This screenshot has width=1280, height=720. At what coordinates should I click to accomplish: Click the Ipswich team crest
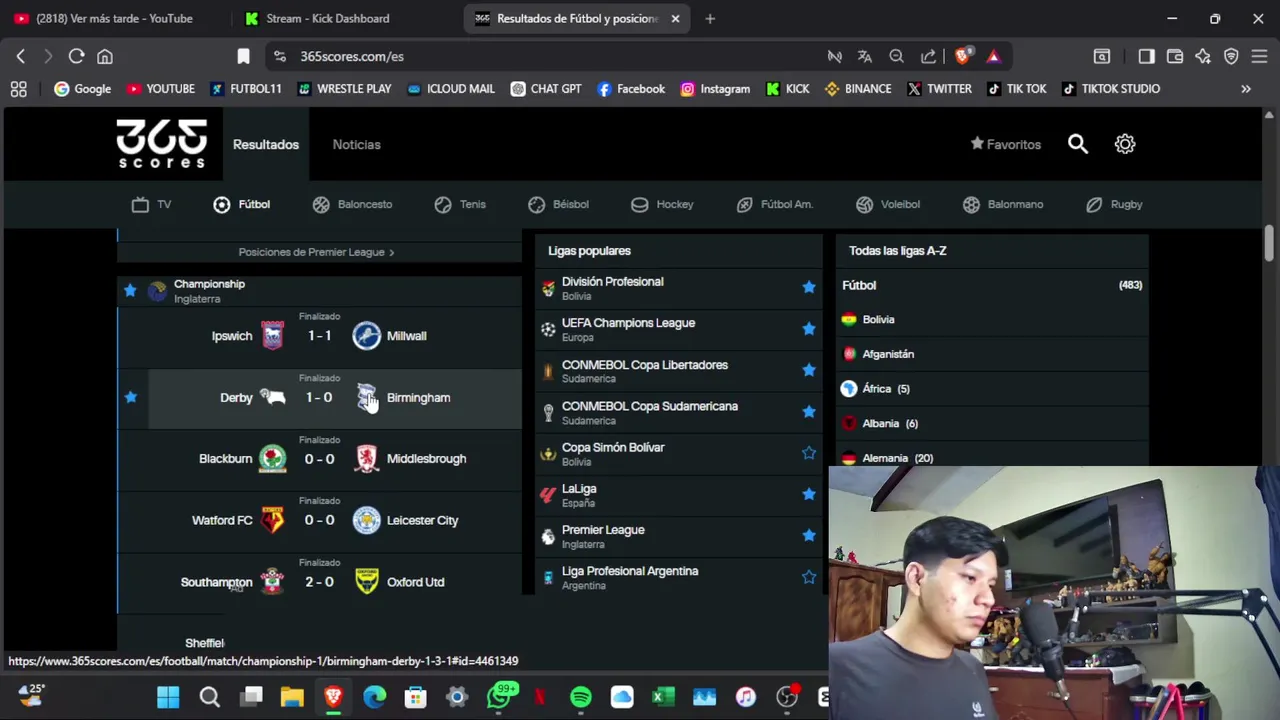tap(272, 336)
